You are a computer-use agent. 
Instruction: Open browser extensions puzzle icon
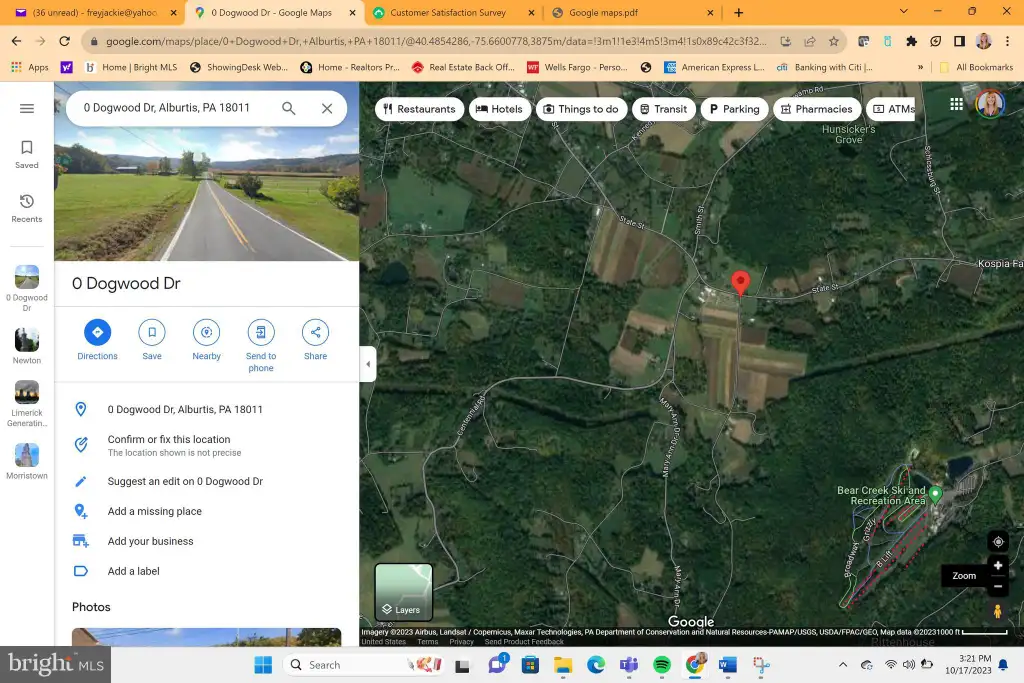[912, 41]
